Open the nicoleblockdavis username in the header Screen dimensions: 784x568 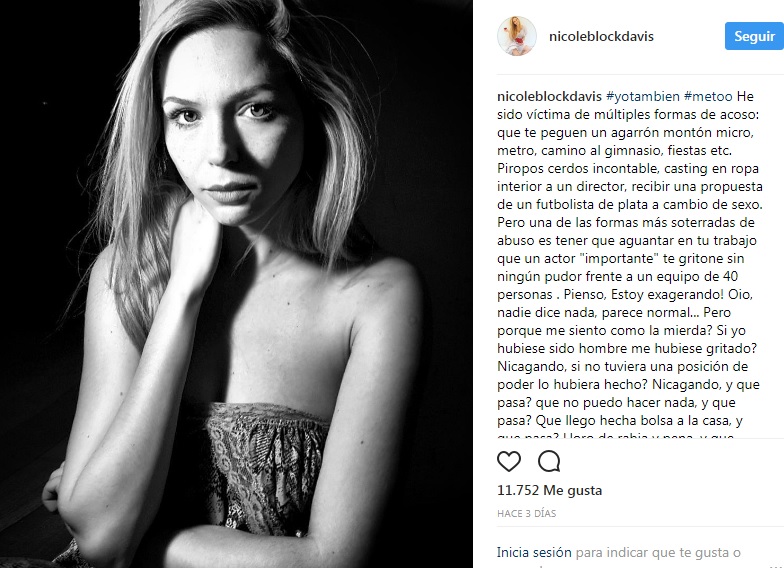[x=601, y=36]
